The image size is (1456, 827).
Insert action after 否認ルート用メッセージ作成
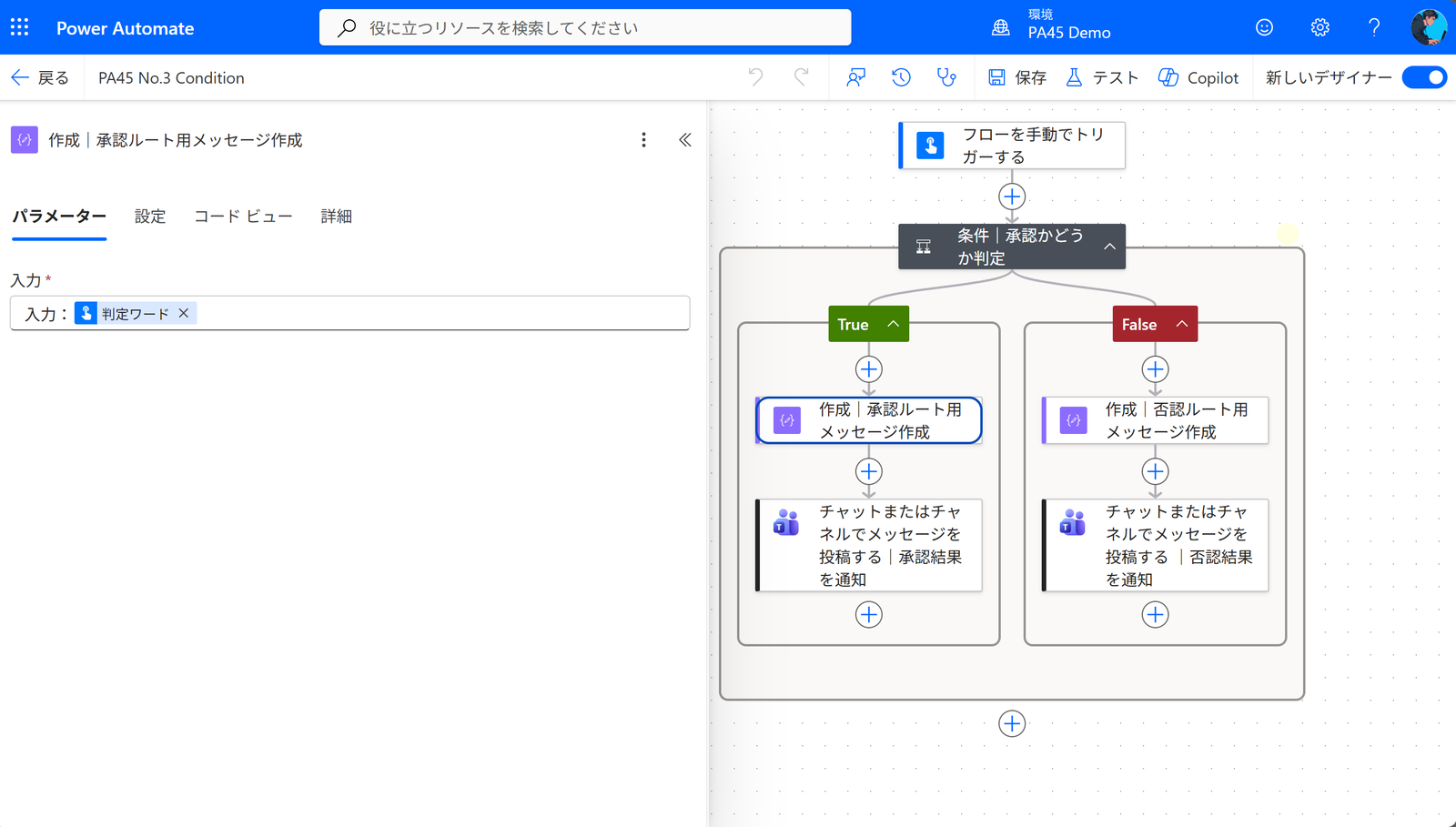(1156, 471)
